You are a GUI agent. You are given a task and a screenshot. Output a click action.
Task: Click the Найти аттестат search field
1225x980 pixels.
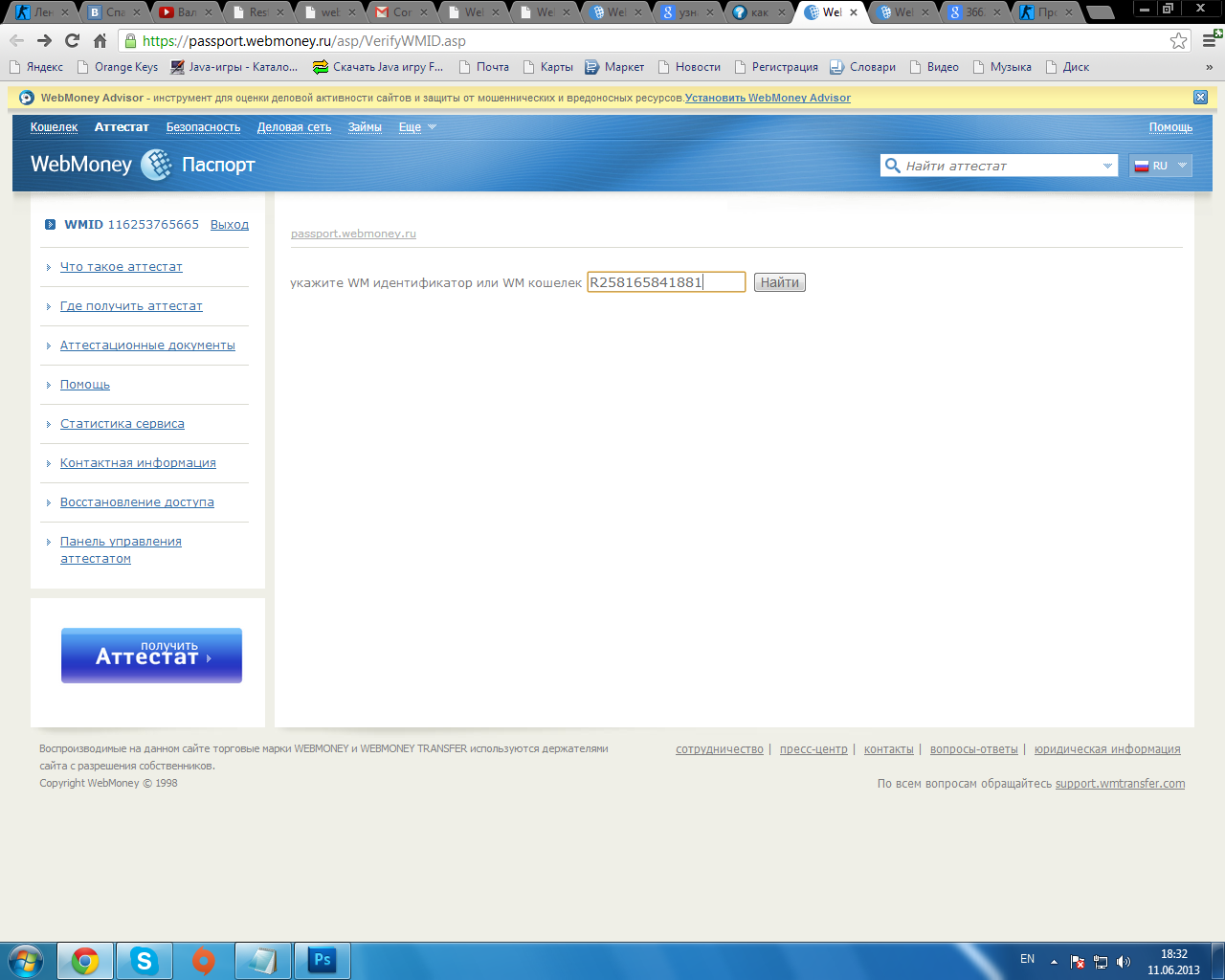[1000, 166]
